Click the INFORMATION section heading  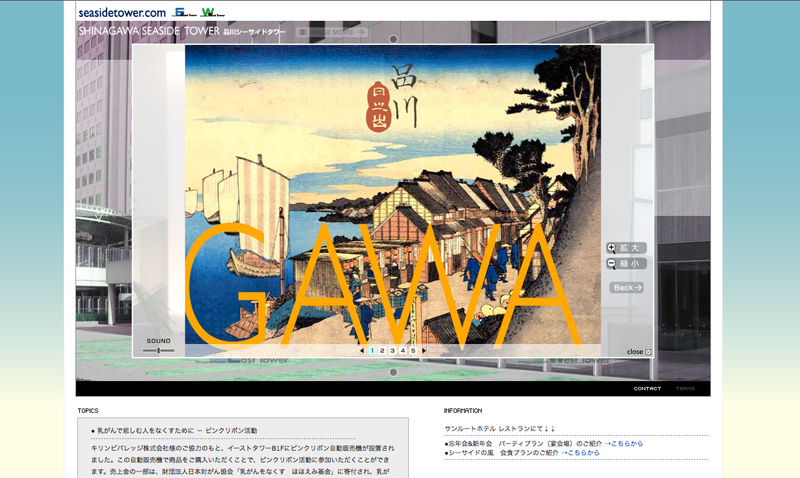[463, 411]
